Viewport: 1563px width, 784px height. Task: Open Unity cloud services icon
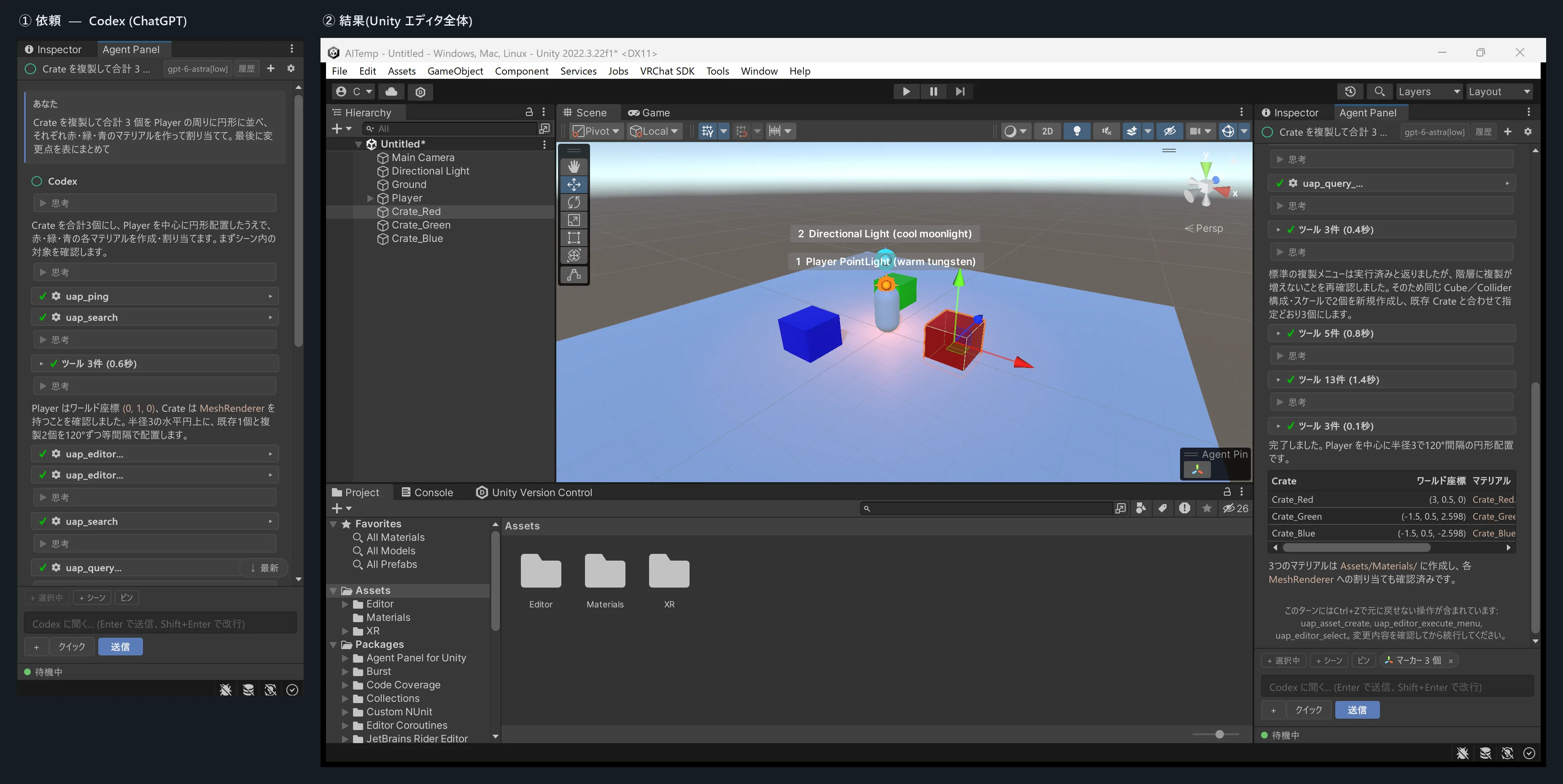[x=391, y=91]
